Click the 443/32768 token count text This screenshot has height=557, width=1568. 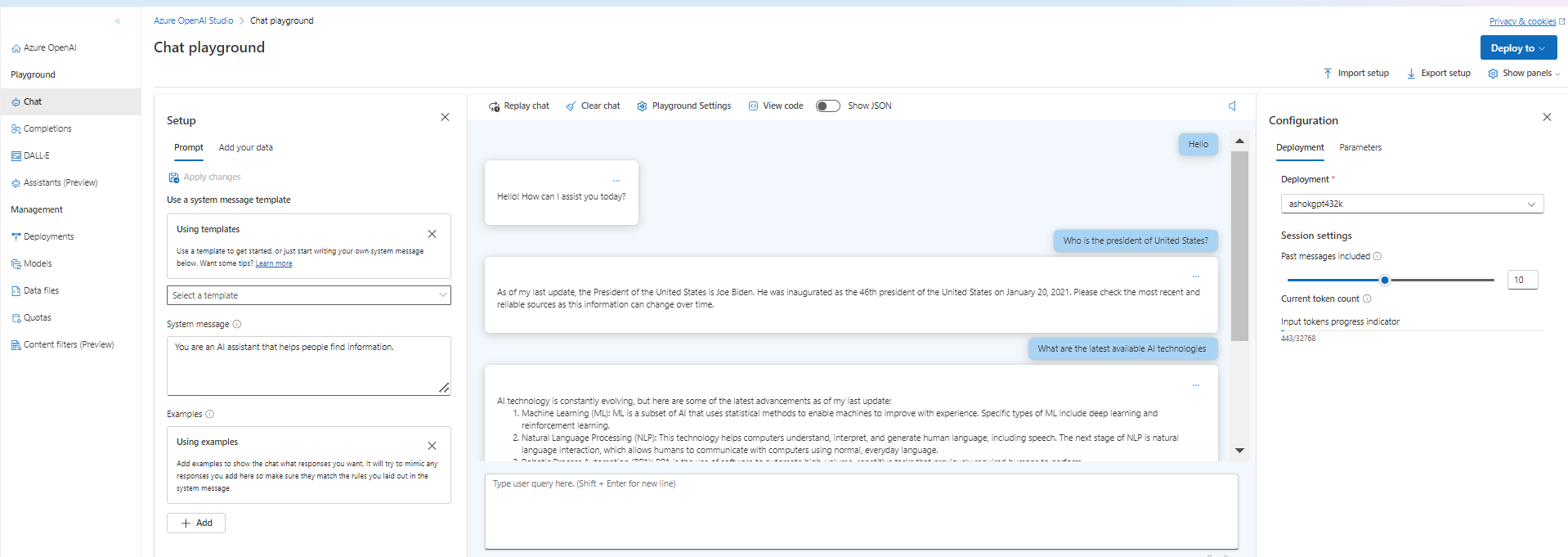tap(1298, 338)
